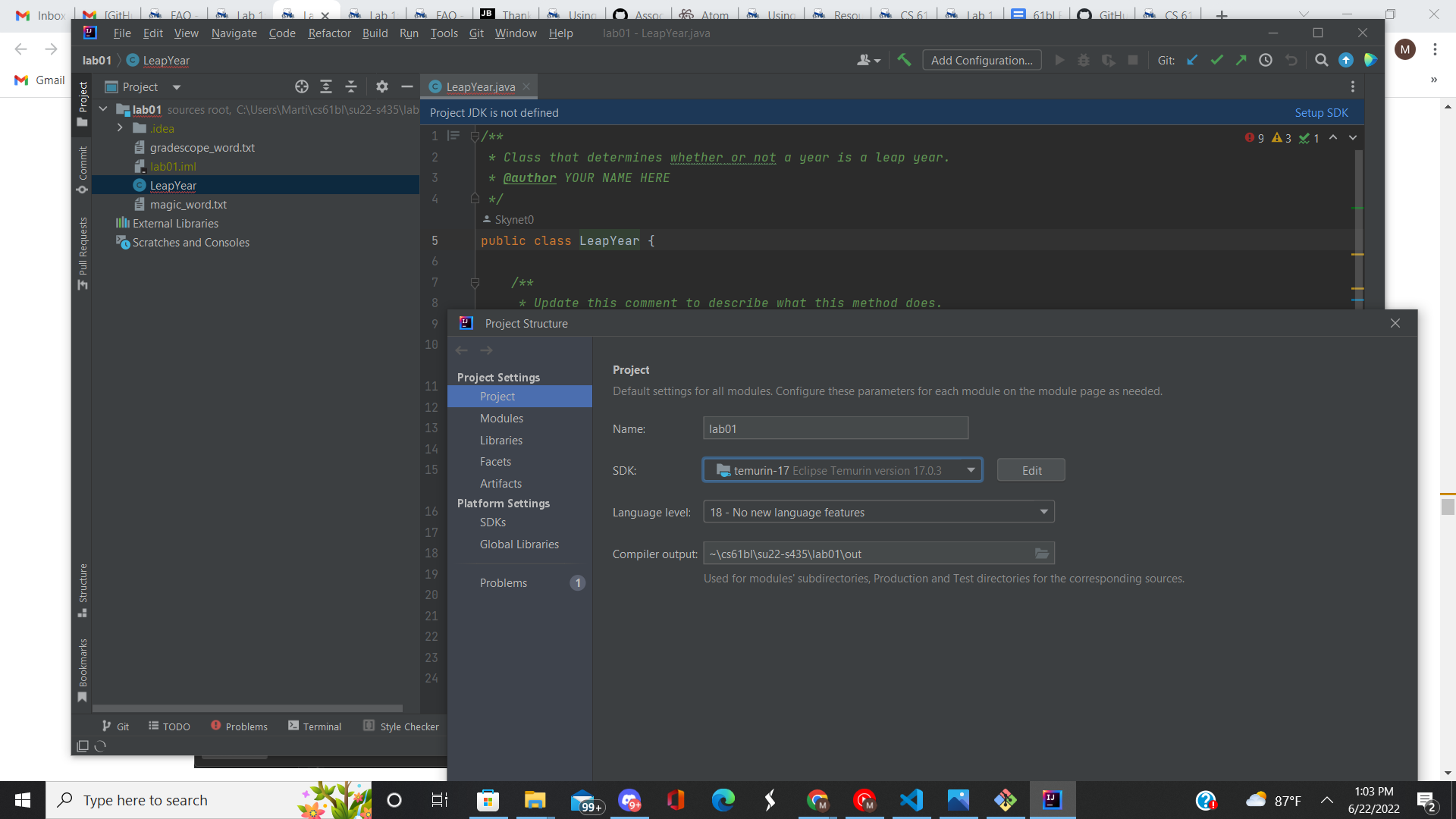Click the Git push arrow icon
This screenshot has height=819, width=1456.
(1241, 60)
